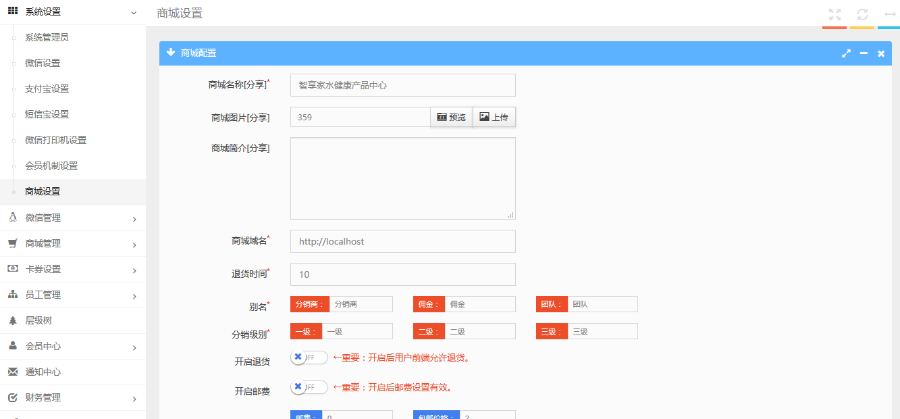Click the 员工管理 org chart icon
900x419 pixels.
point(13,295)
